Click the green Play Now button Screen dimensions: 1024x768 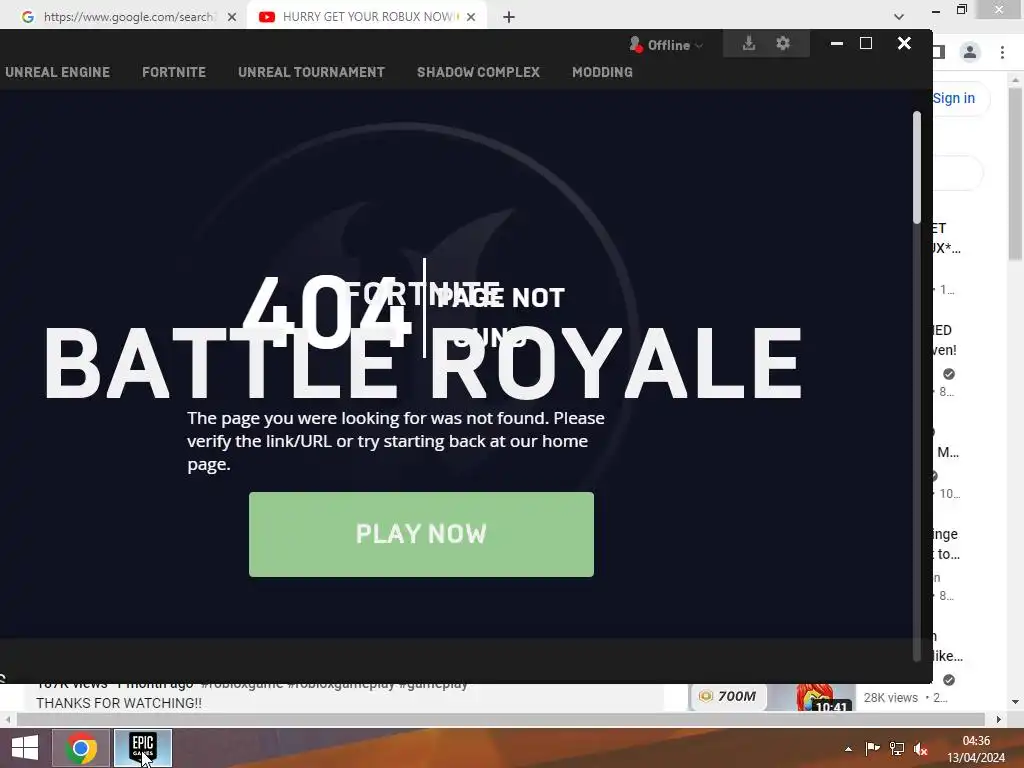click(421, 534)
